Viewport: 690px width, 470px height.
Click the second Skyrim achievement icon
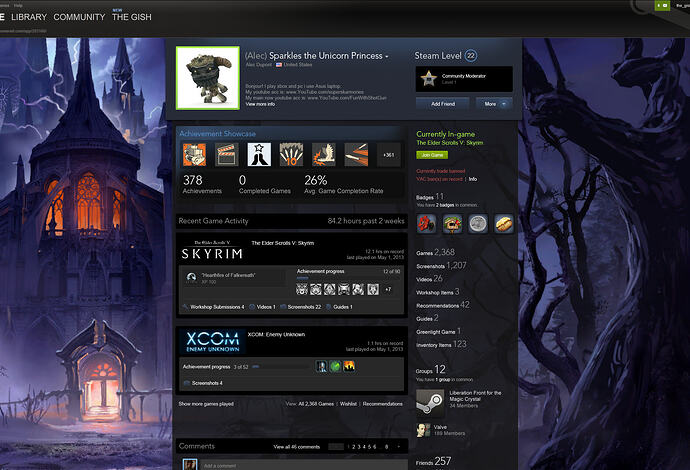(x=316, y=289)
